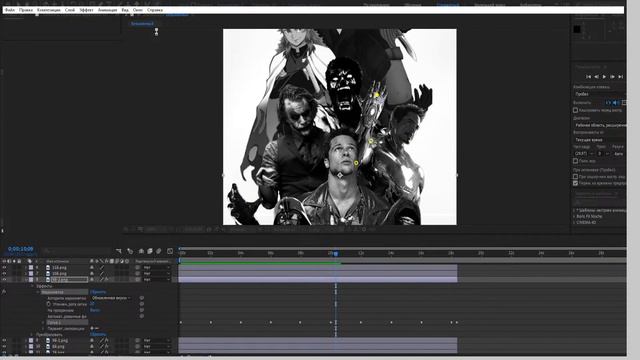The height and width of the screenshot is (360, 640).
Task: Hide the 108.png layer with eye icon
Action: (x=4, y=273)
